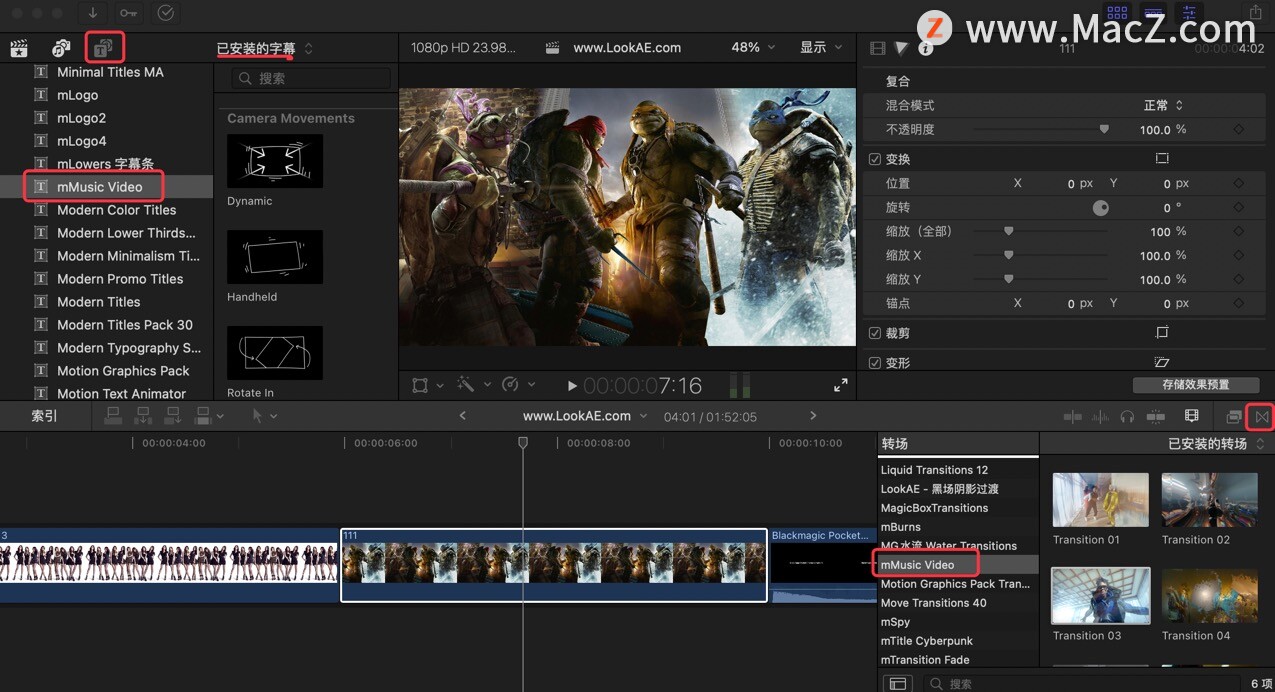1275x692 pixels.
Task: Adjust the 旋转 rotation dial
Action: point(1100,208)
